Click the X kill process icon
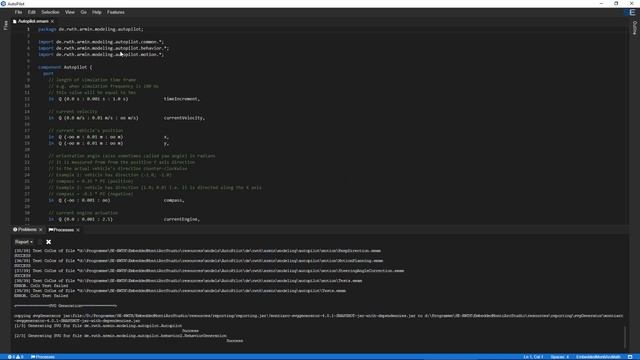 (49, 242)
